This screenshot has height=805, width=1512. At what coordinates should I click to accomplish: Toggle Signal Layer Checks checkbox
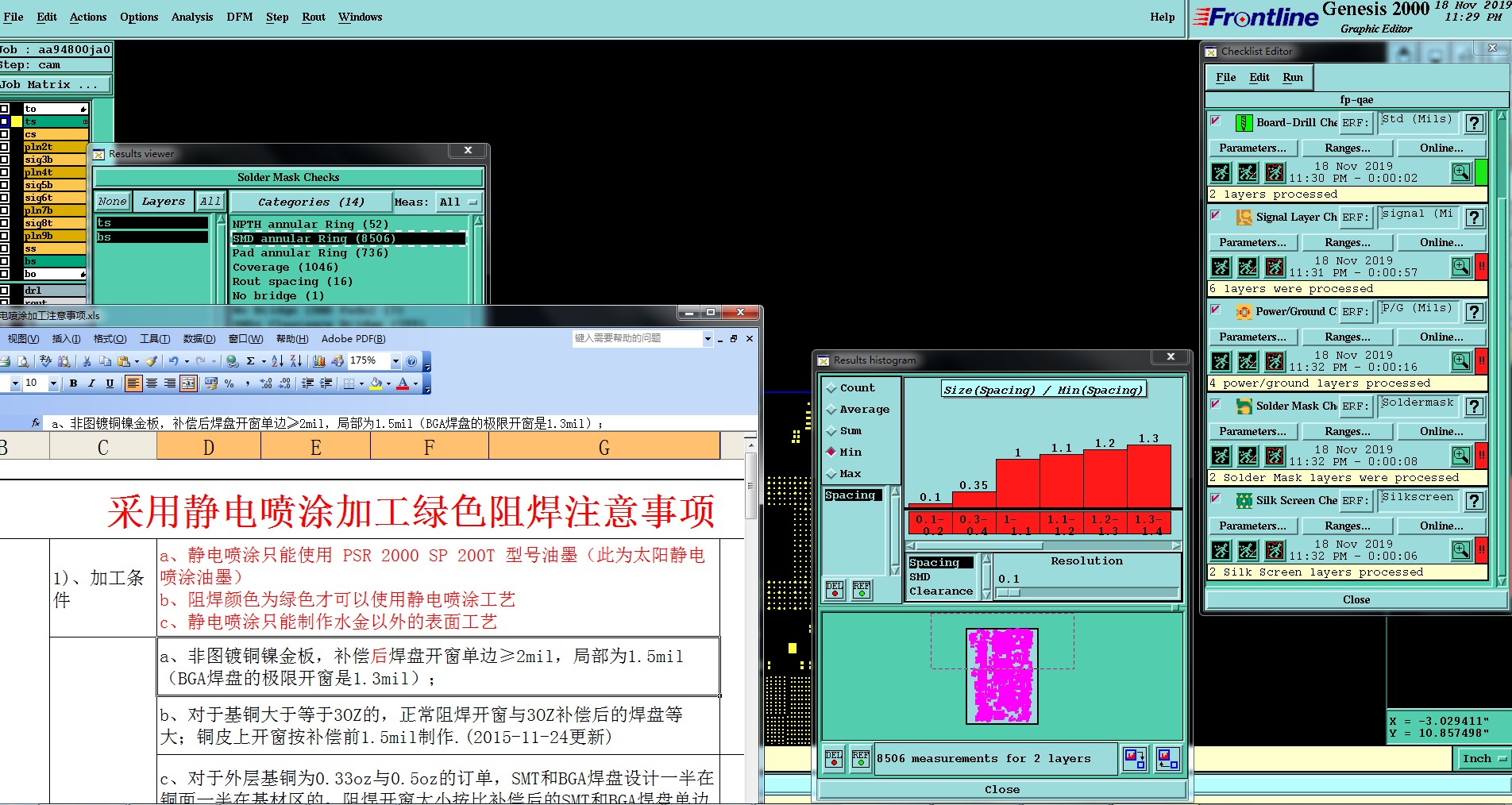click(x=1216, y=215)
